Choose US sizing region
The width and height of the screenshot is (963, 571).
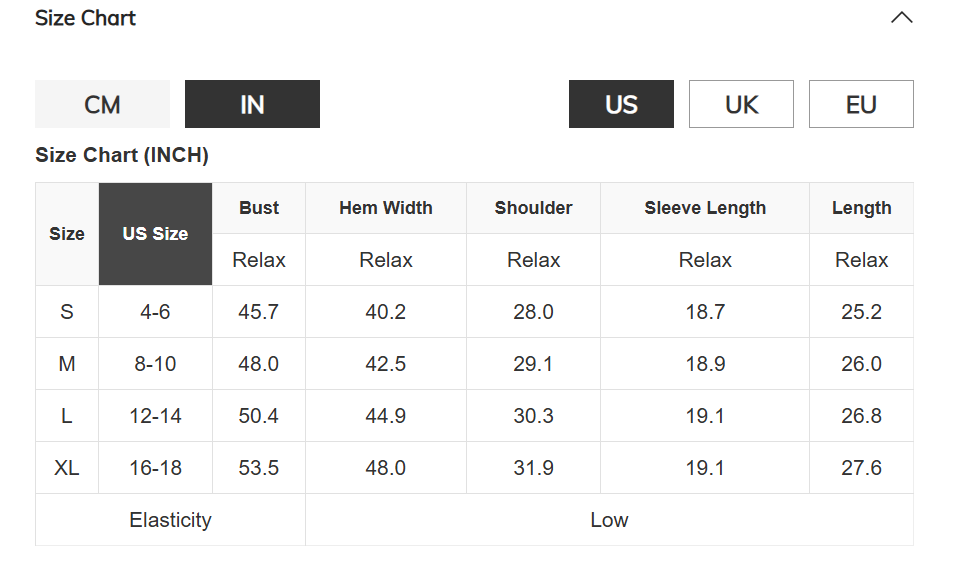(x=621, y=104)
